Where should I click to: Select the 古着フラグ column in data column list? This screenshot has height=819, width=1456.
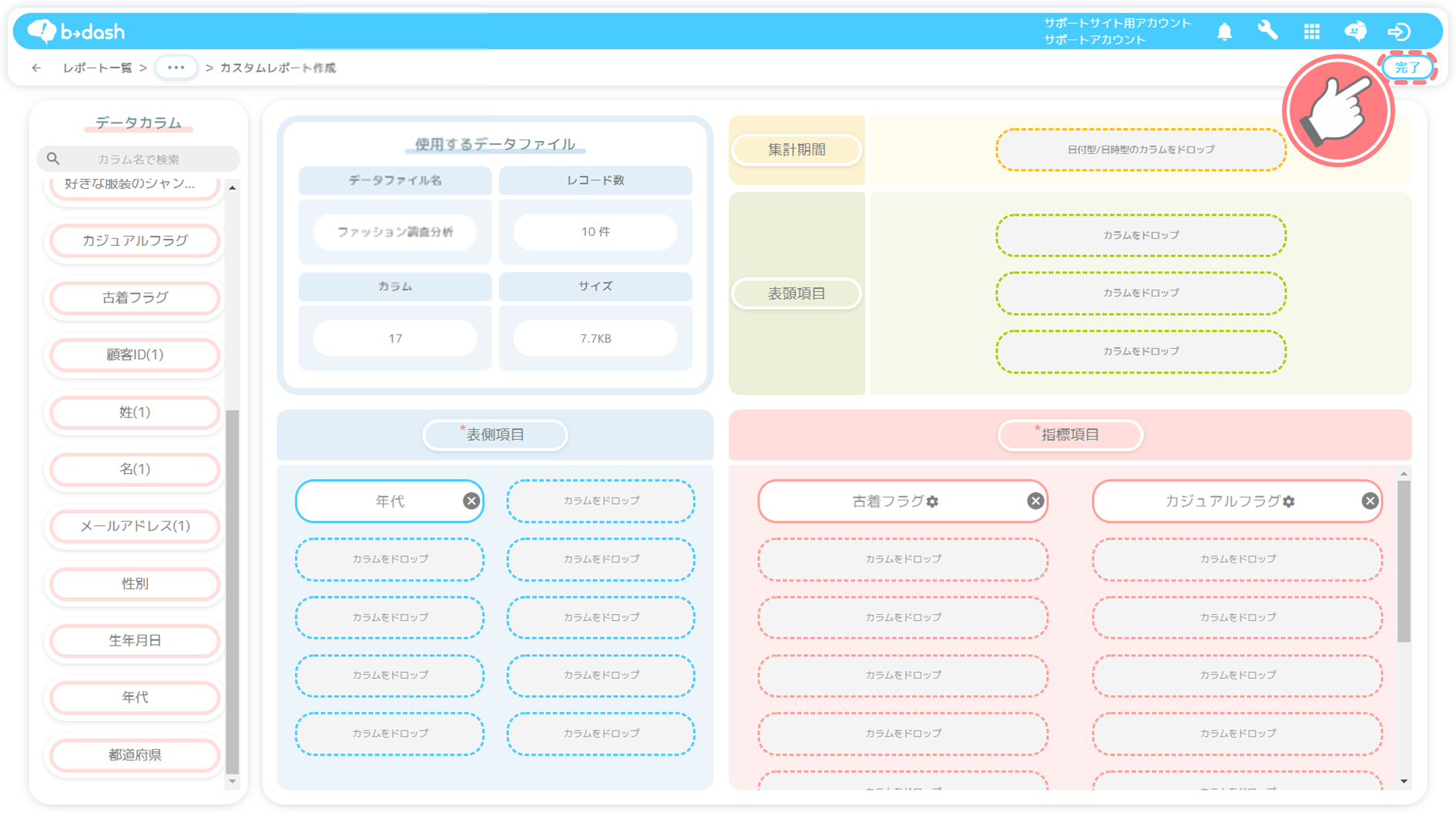tap(135, 297)
